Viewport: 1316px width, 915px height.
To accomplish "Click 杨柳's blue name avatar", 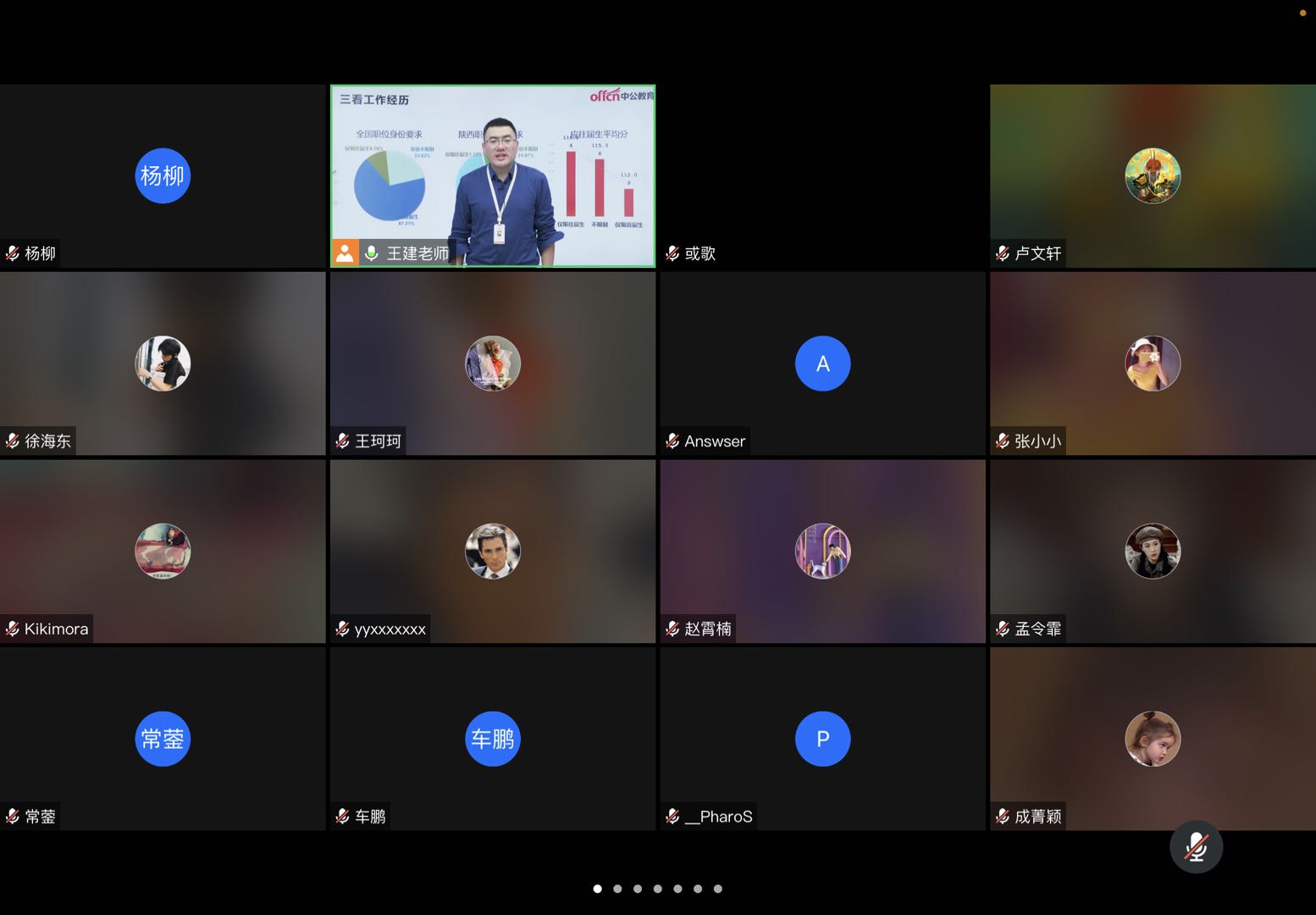I will tap(163, 176).
